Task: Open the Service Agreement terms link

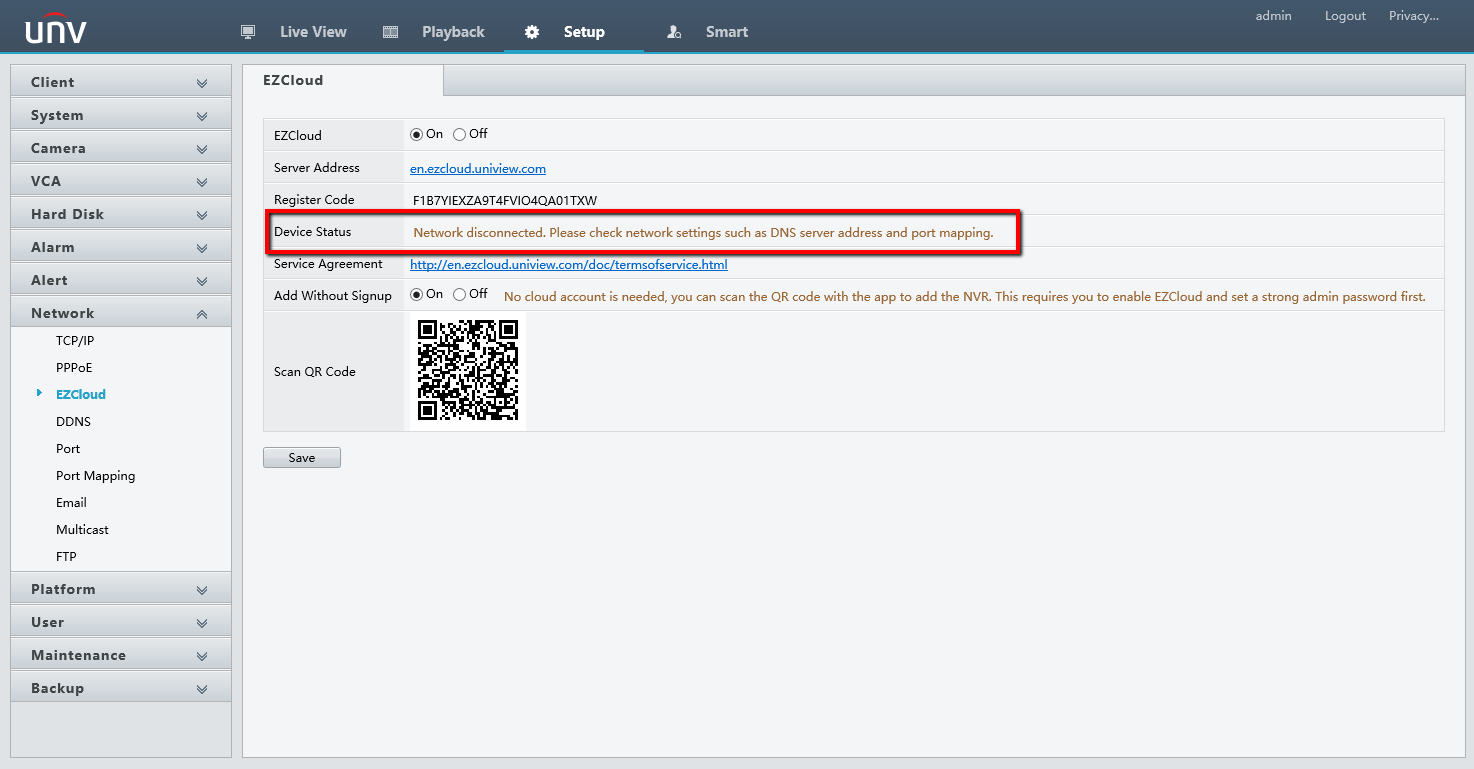Action: [x=568, y=265]
